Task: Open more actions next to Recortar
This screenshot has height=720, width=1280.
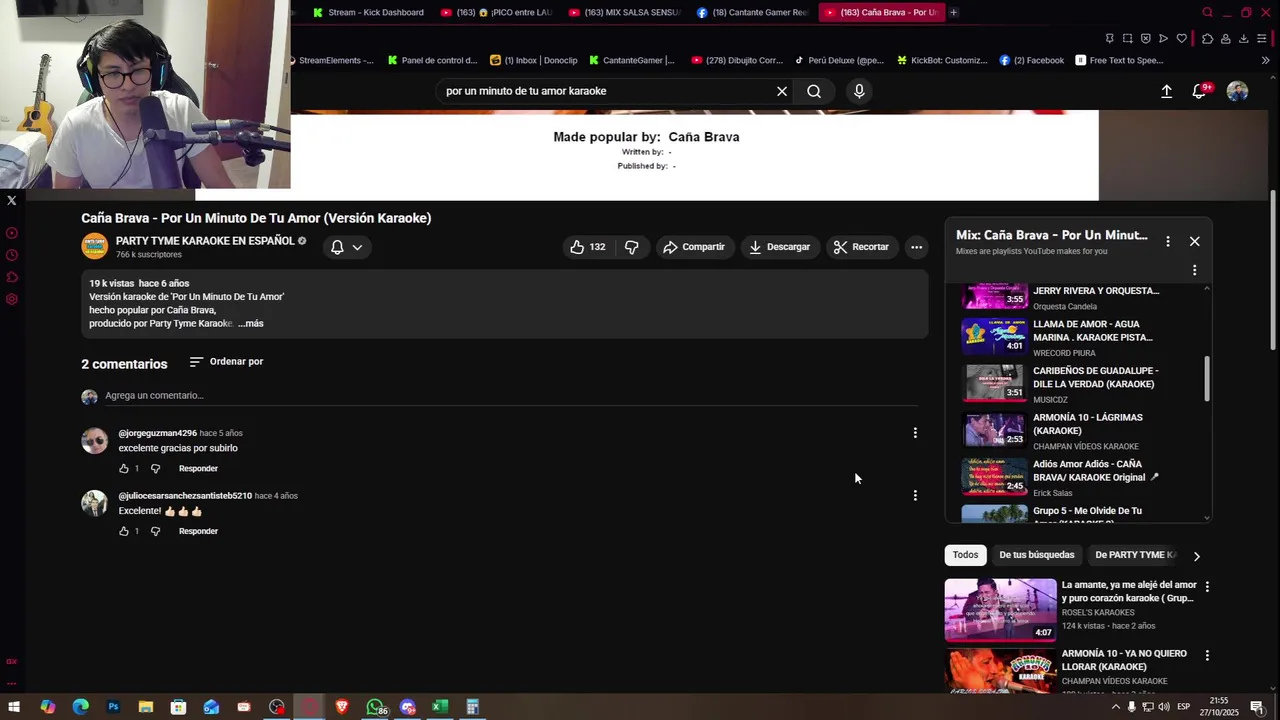Action: [x=916, y=247]
